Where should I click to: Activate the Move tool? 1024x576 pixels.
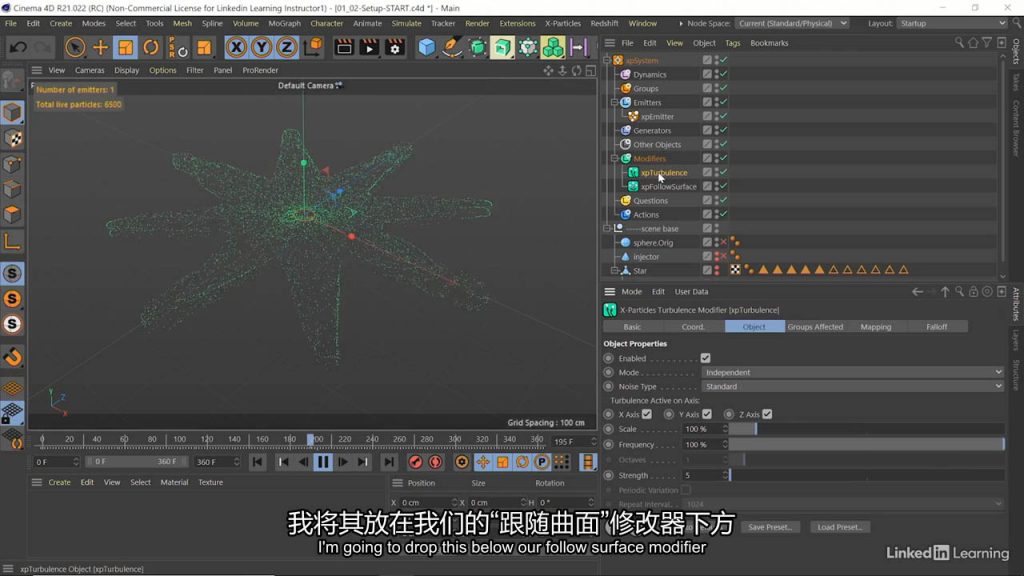pyautogui.click(x=101, y=47)
